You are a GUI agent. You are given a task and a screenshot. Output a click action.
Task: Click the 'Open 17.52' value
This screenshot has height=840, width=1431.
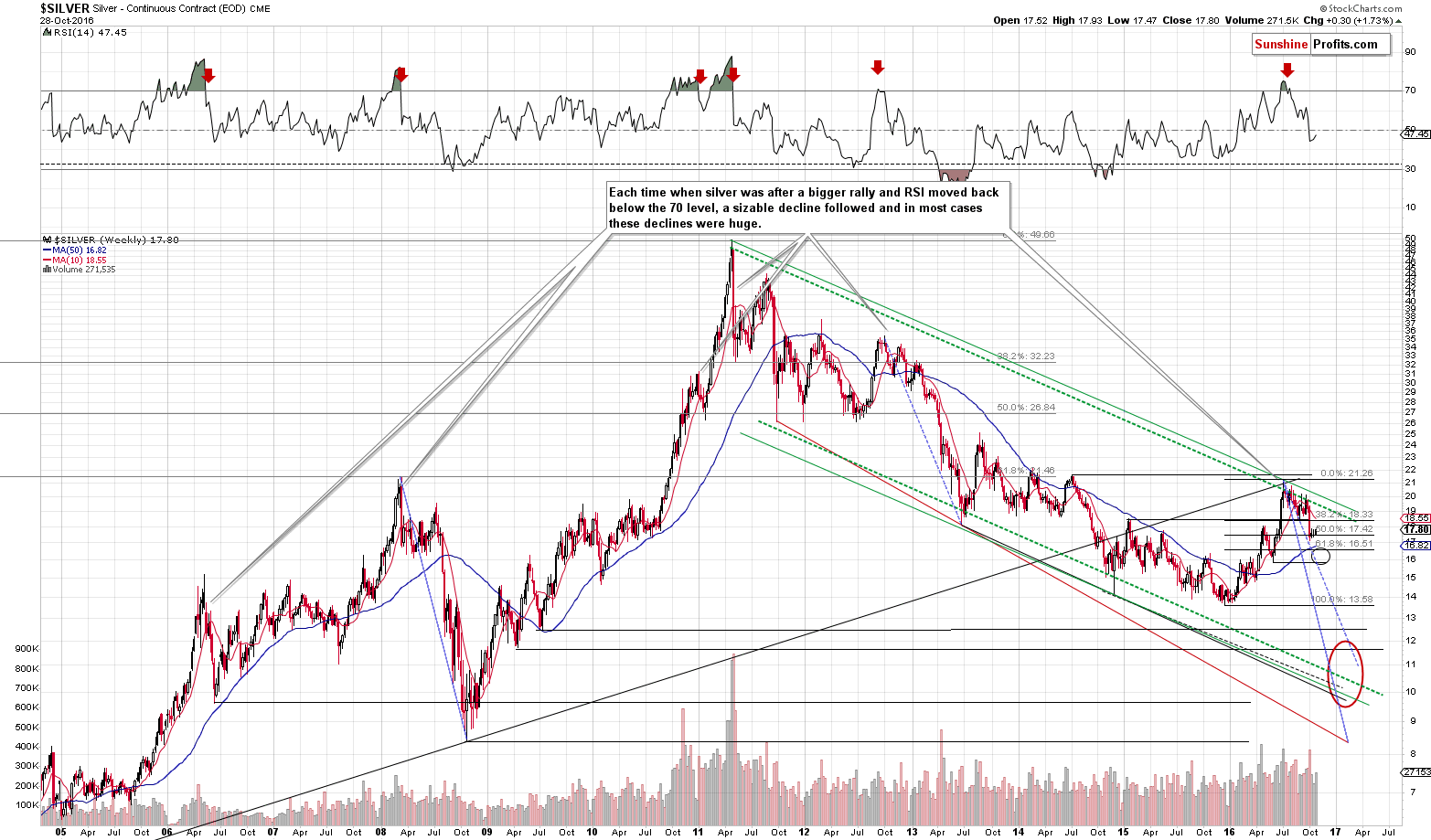point(1021,20)
